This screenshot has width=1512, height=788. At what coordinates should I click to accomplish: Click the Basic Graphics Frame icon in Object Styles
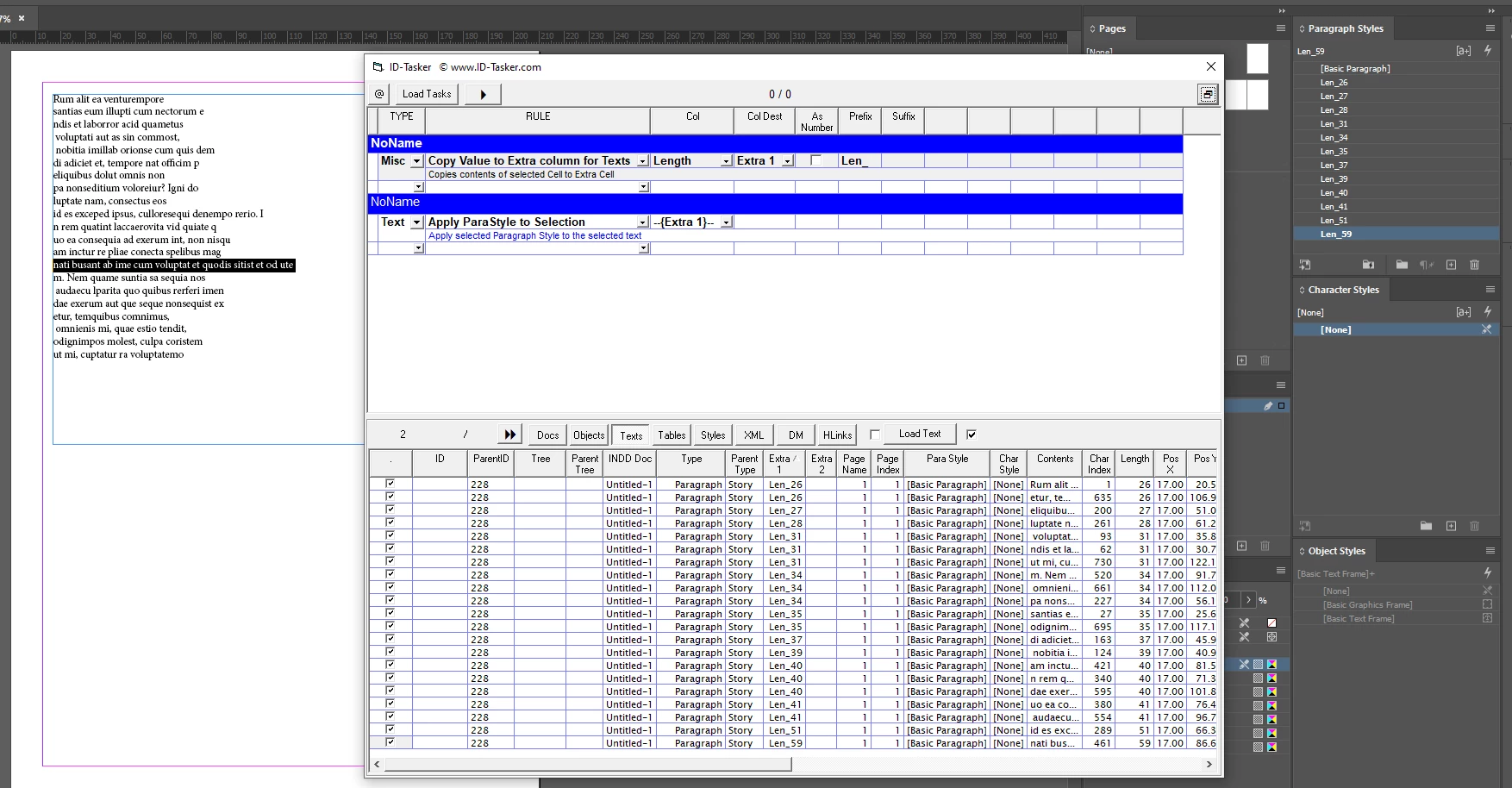click(1487, 604)
